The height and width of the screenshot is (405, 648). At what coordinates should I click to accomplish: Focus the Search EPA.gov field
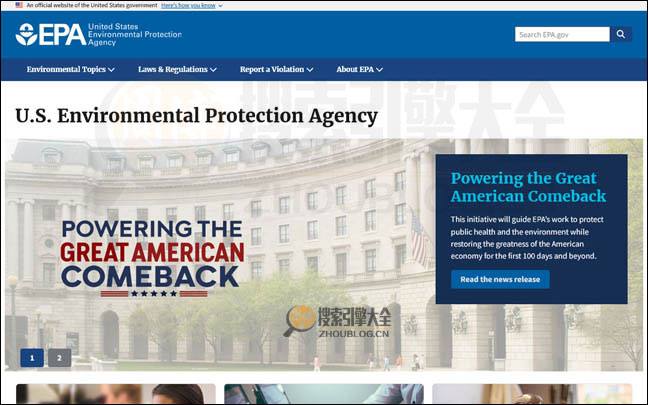562,34
